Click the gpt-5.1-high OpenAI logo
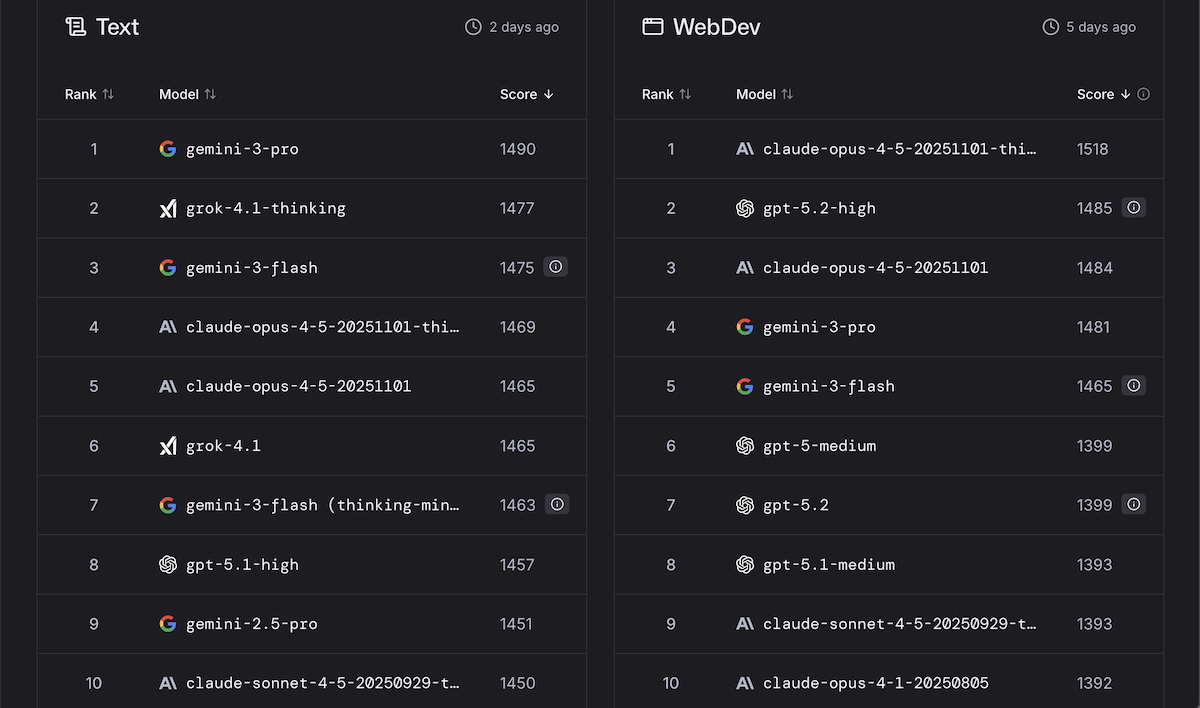The width and height of the screenshot is (1200, 708). [168, 565]
